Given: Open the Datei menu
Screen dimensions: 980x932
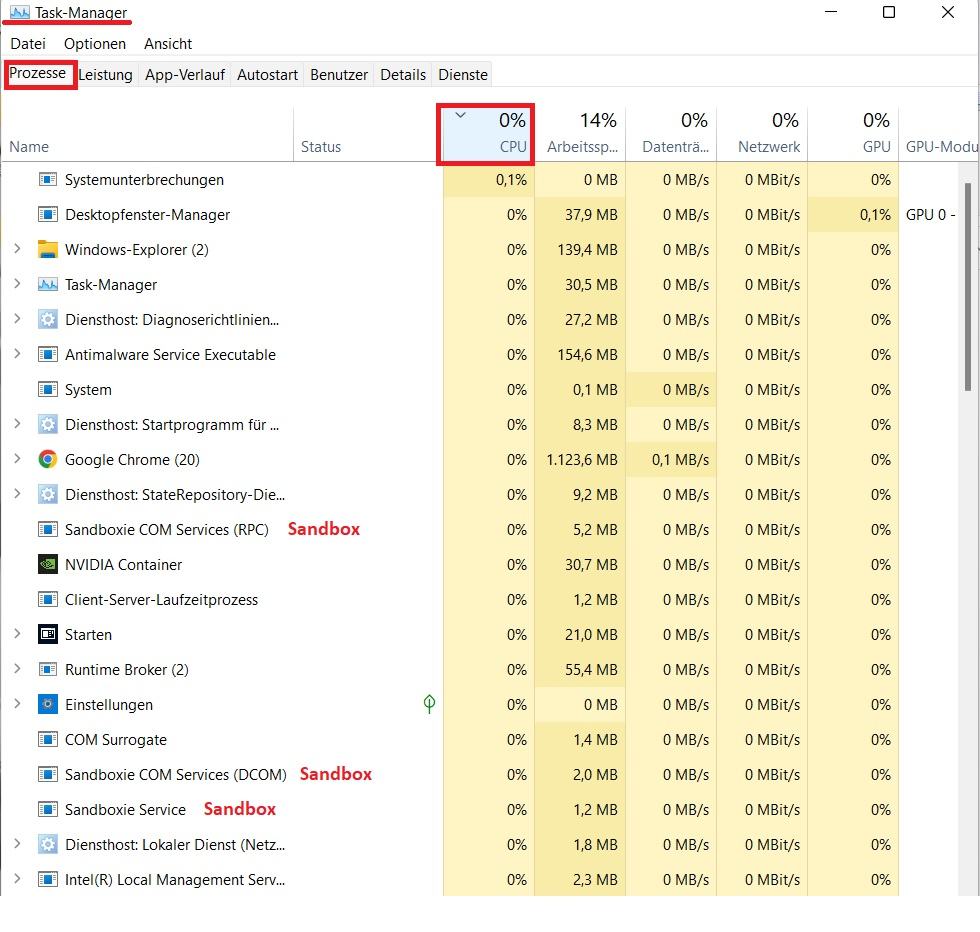Looking at the screenshot, I should click(28, 44).
